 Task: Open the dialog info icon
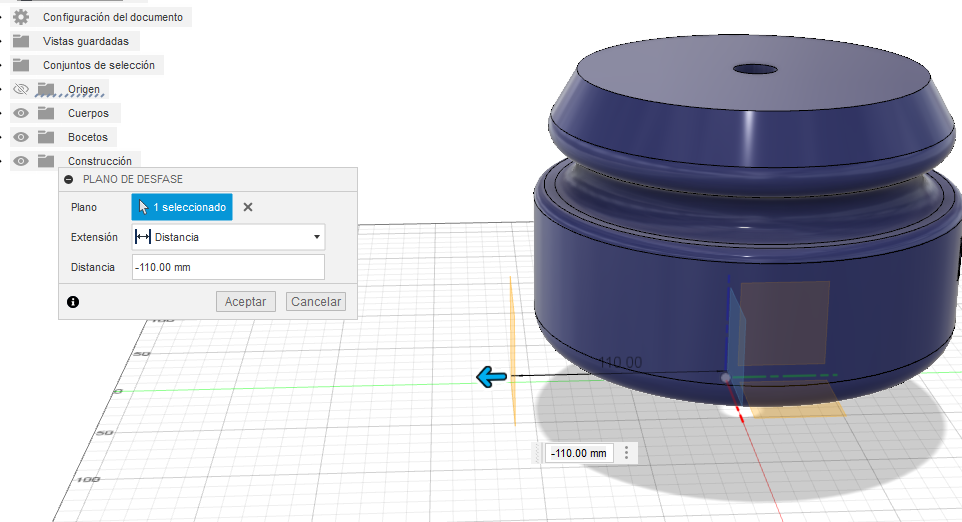click(73, 302)
